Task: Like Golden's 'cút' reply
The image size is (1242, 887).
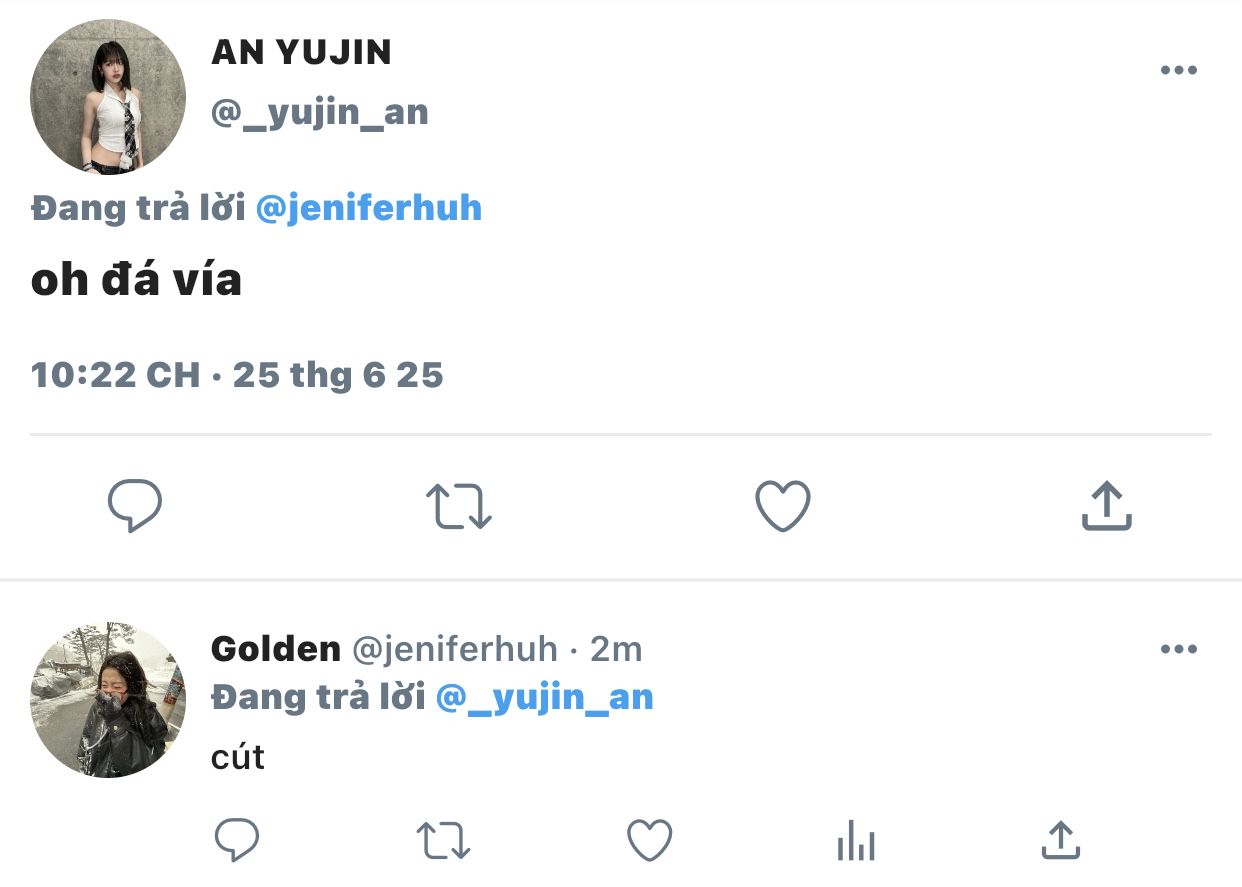Action: (x=649, y=840)
